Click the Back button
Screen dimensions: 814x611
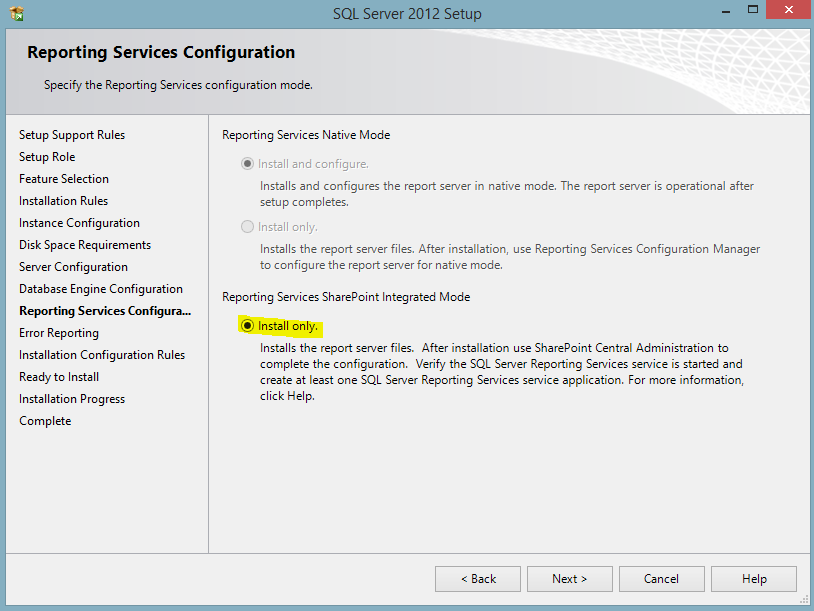(x=478, y=579)
